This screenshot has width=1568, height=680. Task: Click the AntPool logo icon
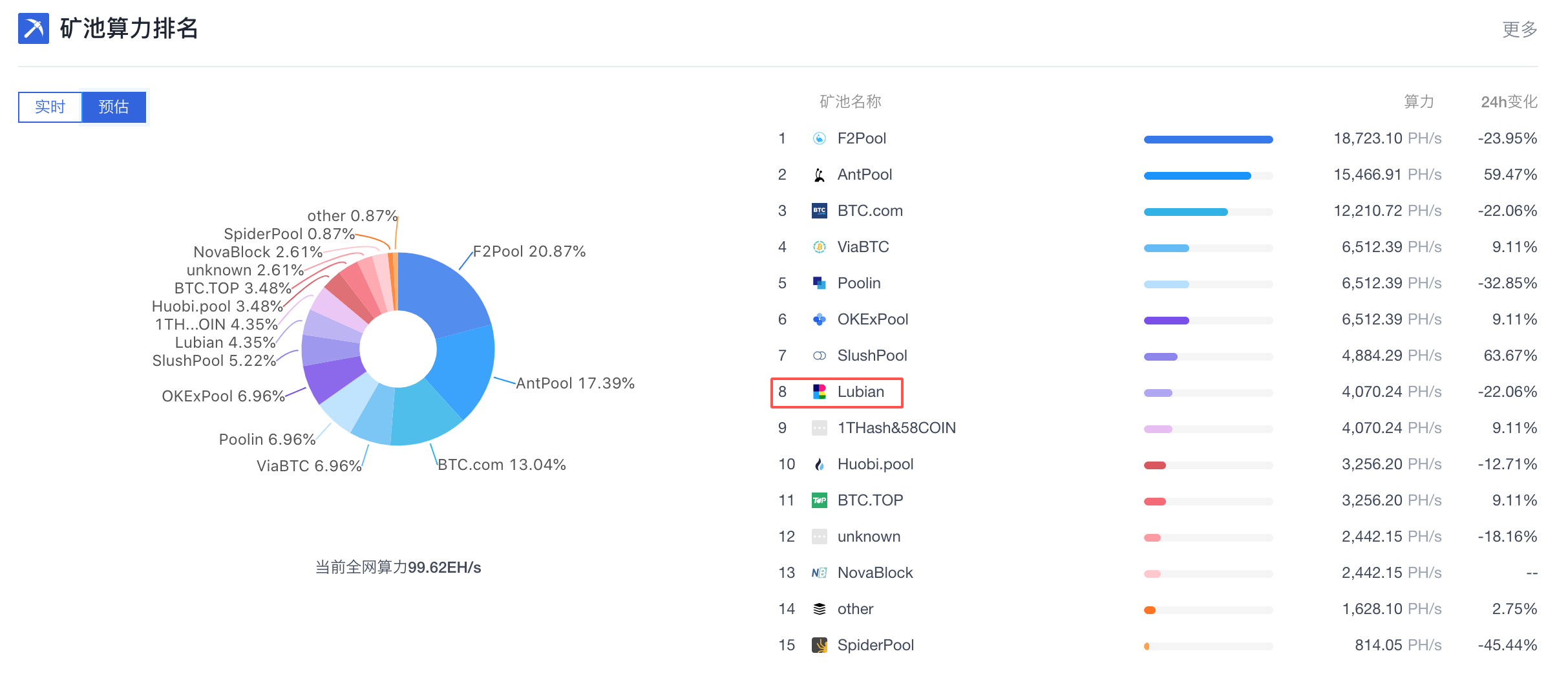point(820,175)
